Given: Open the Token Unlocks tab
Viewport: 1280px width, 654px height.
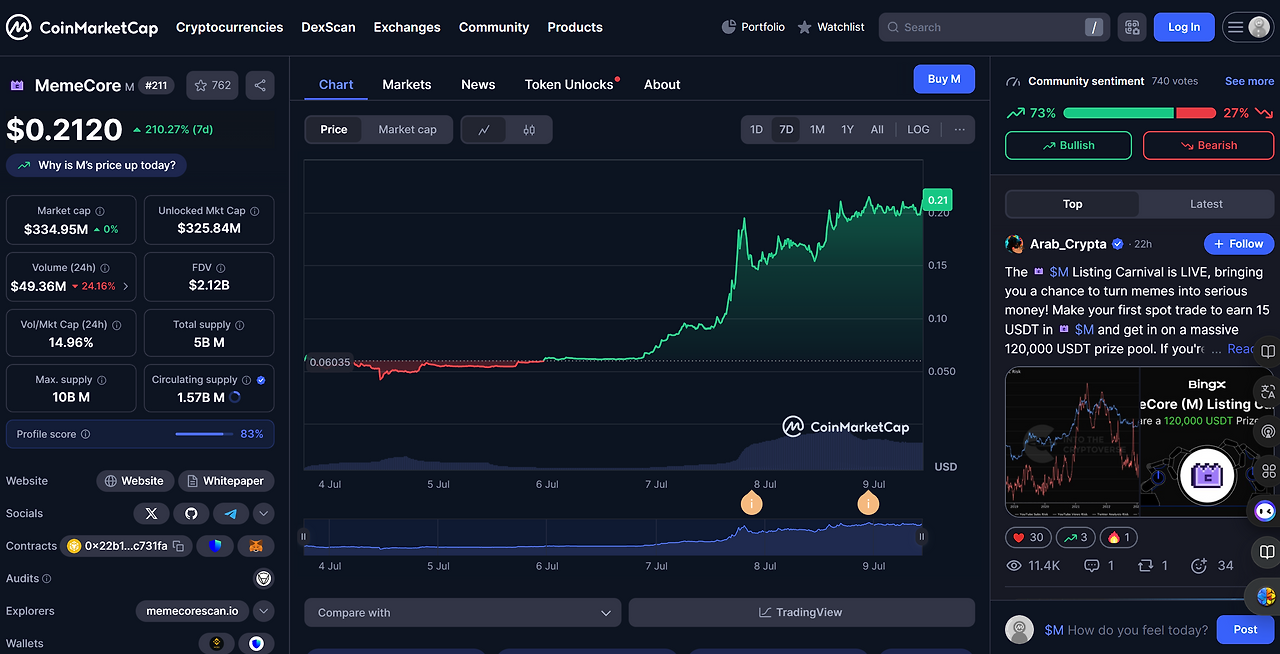Looking at the screenshot, I should point(569,84).
